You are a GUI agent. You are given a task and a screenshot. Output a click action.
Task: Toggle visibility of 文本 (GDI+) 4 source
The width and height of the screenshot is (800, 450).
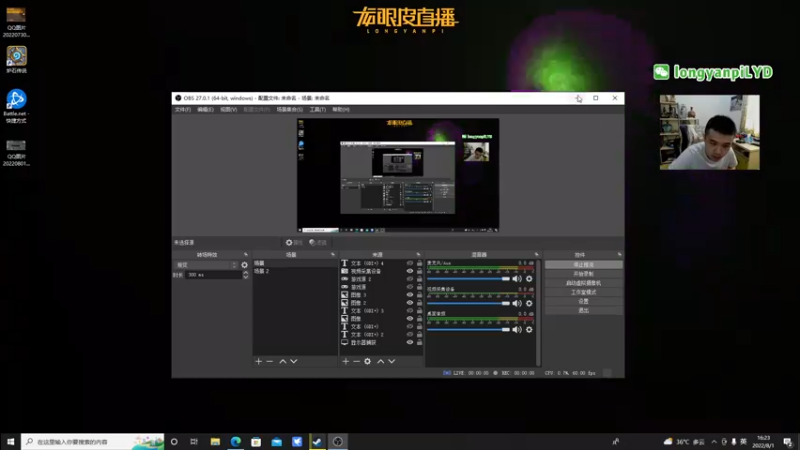410,263
